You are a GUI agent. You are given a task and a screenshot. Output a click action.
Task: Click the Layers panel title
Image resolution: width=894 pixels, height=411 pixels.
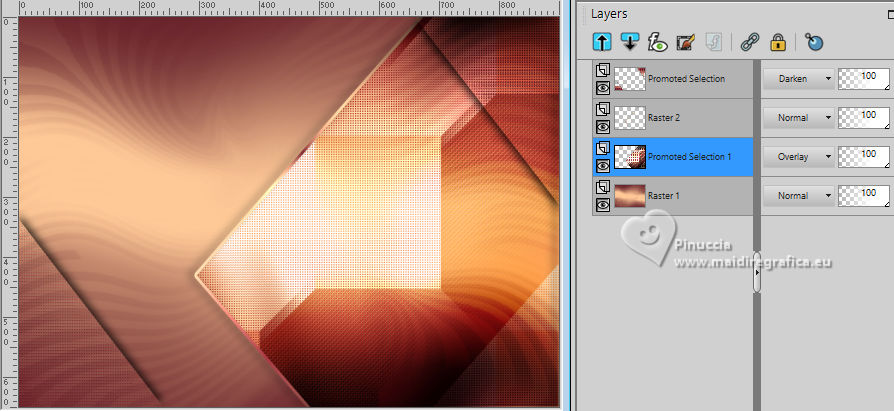pyautogui.click(x=609, y=14)
